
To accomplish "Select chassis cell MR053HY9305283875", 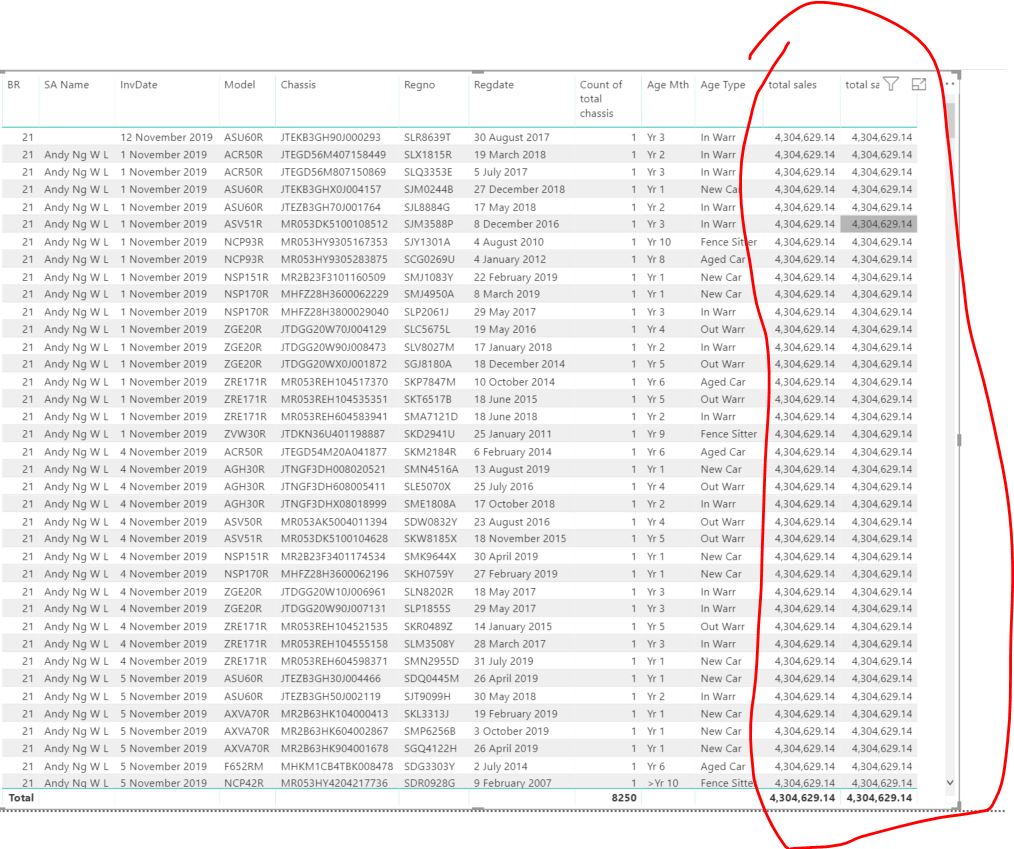I will 334,259.
